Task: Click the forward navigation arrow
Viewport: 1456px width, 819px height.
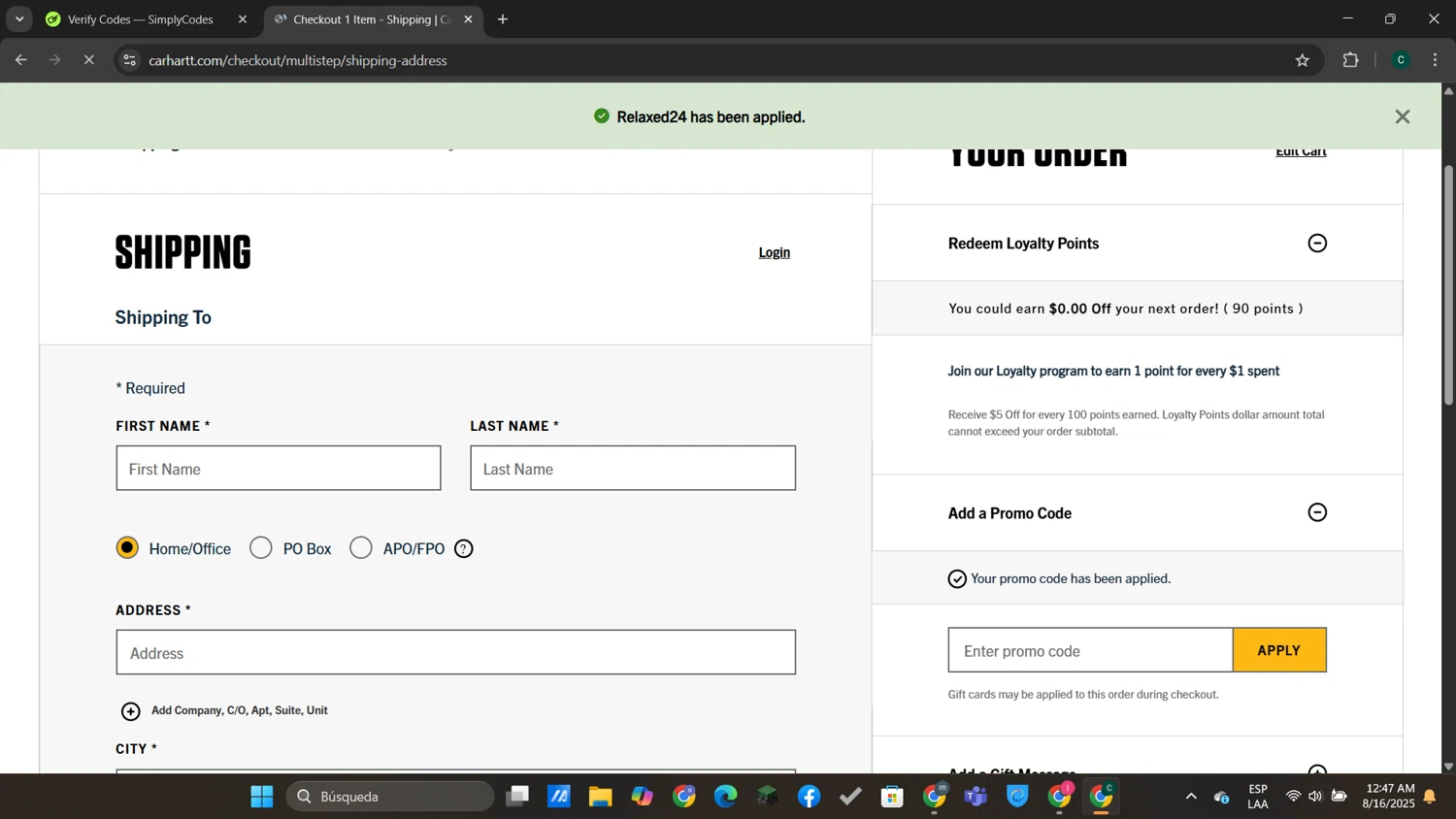Action: [54, 60]
